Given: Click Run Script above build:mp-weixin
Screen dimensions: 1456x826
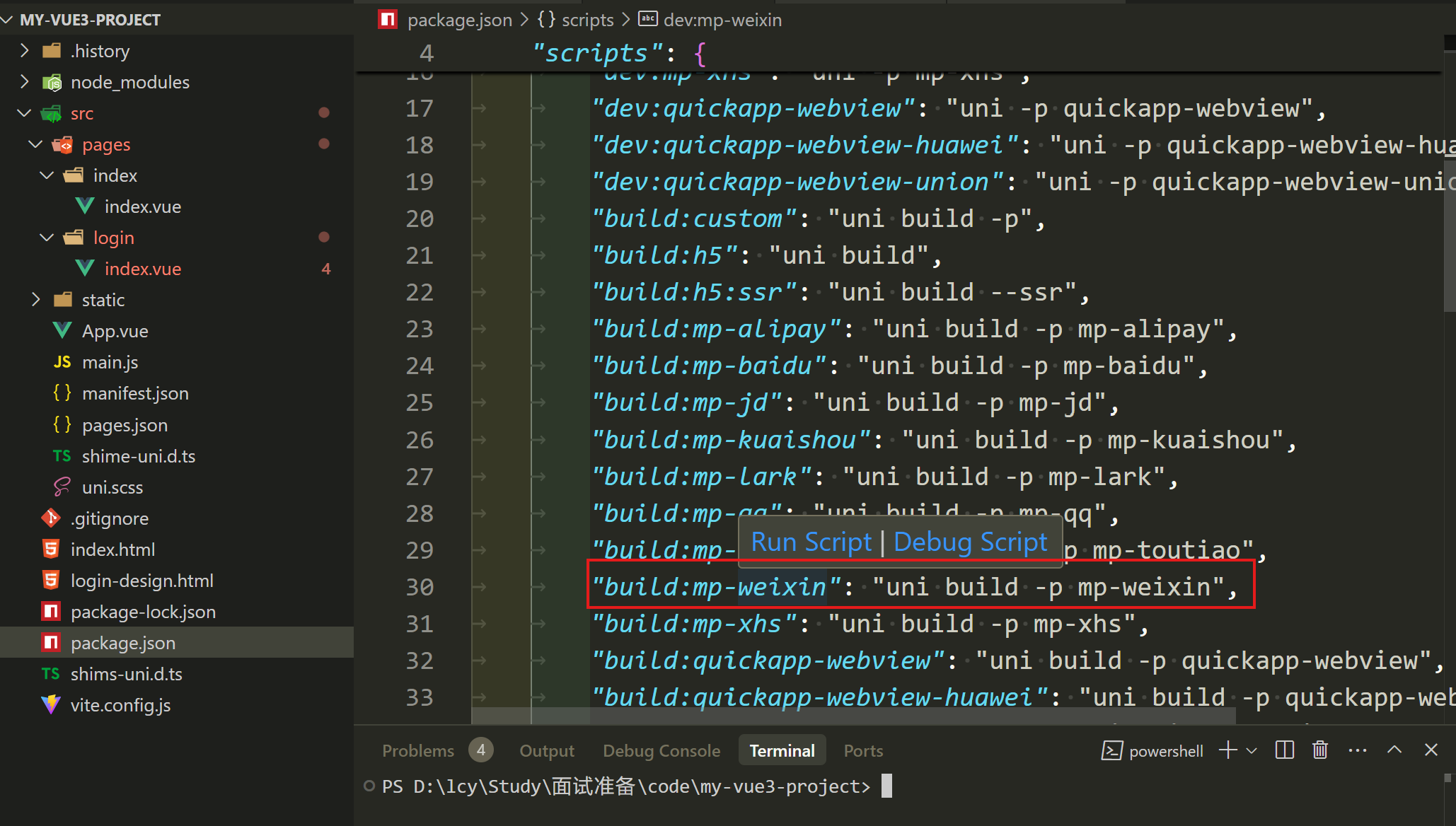Looking at the screenshot, I should (811, 542).
